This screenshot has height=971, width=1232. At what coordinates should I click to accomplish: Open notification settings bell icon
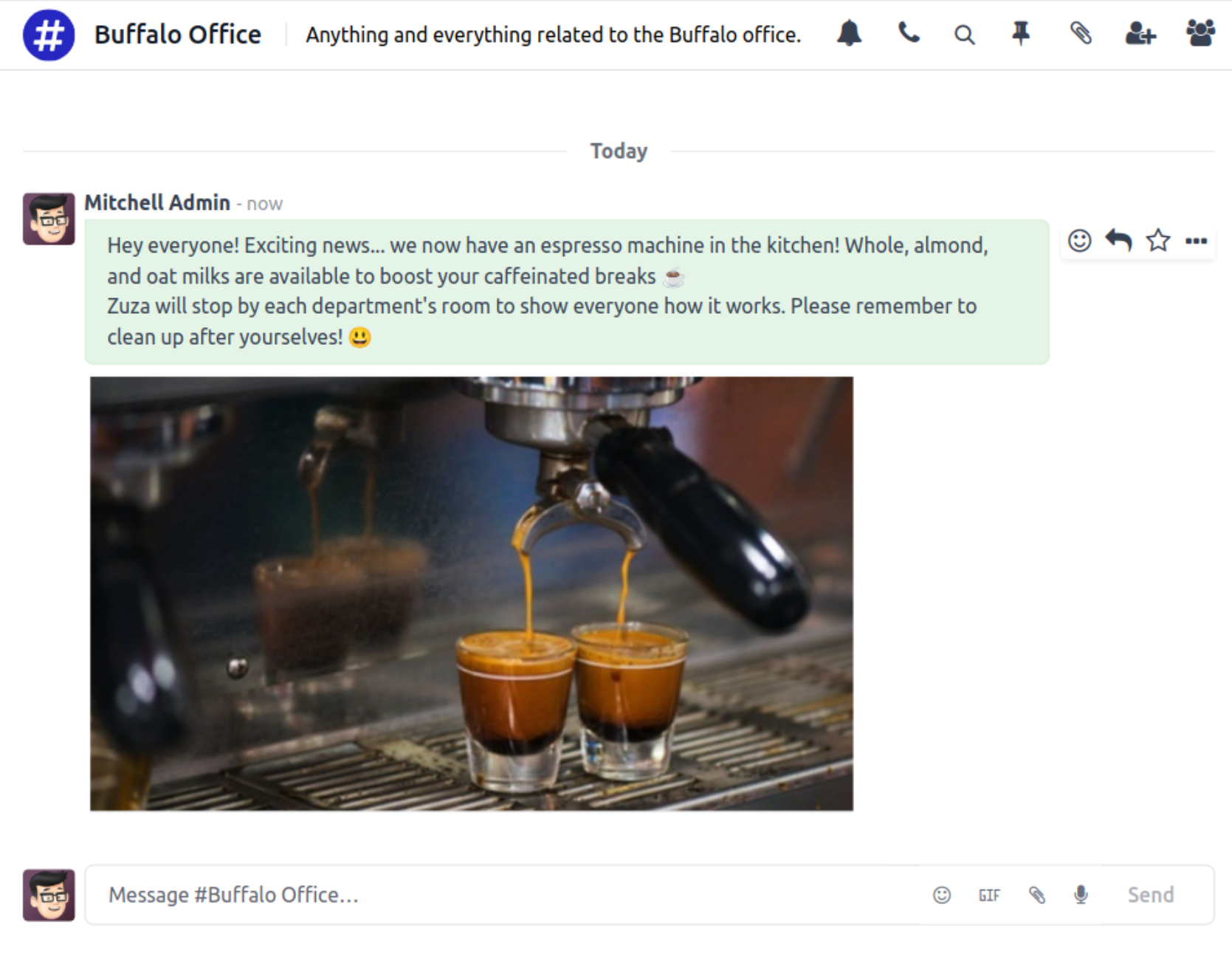[849, 34]
